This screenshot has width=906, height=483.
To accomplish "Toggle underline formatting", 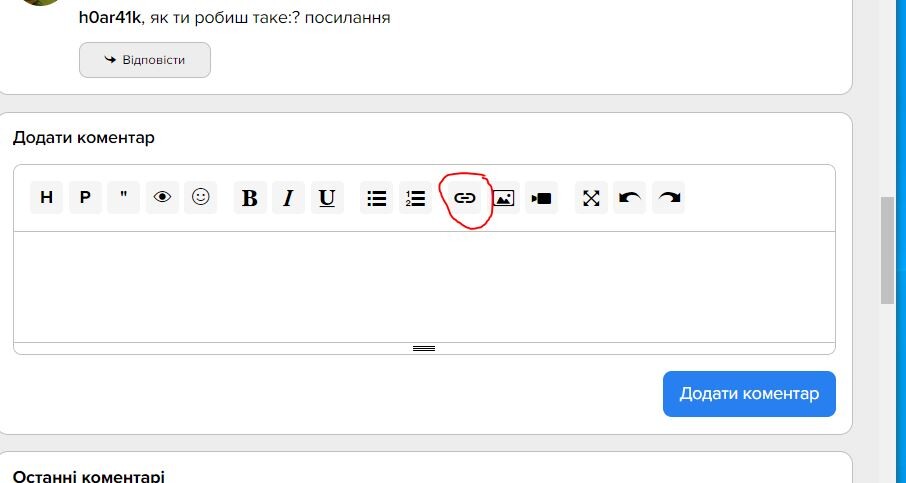I will click(x=327, y=198).
